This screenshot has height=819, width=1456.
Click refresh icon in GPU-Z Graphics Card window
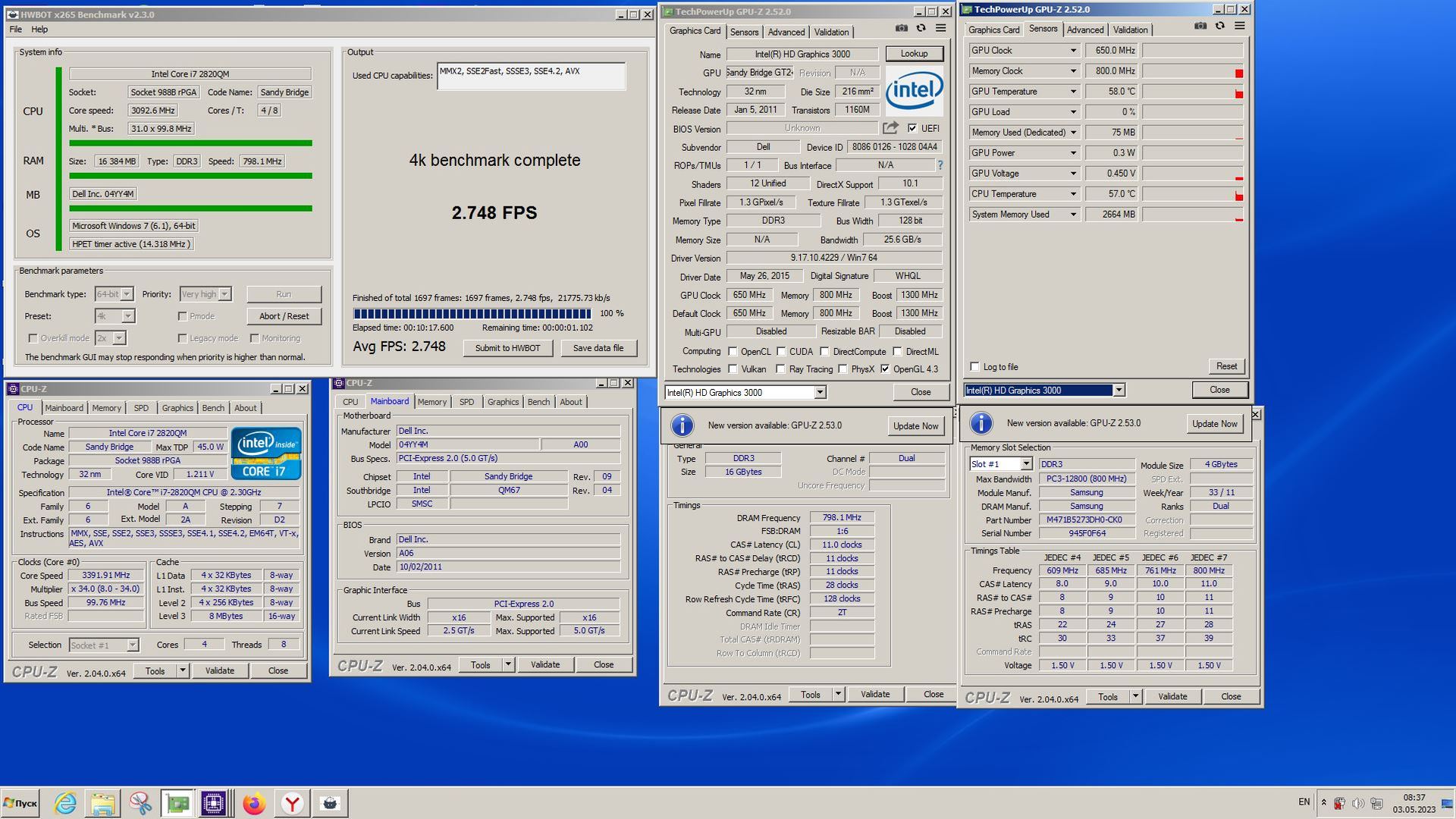tap(921, 28)
